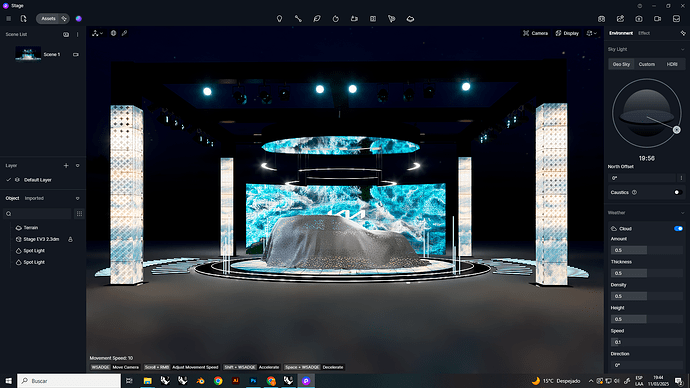This screenshot has height=388, width=690.
Task: Click the terrain tool icon in top toolbar
Action: 410,18
